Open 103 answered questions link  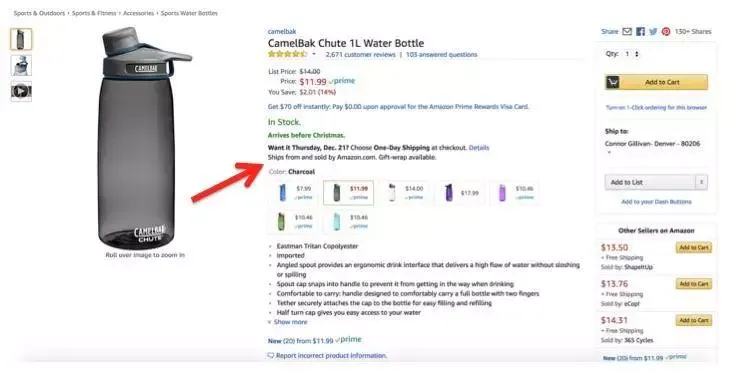click(441, 55)
